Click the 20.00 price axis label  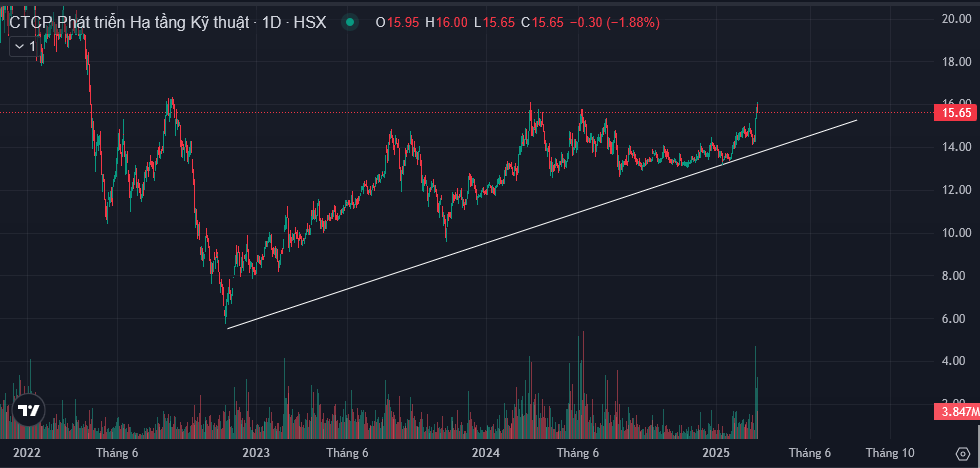[x=956, y=19]
